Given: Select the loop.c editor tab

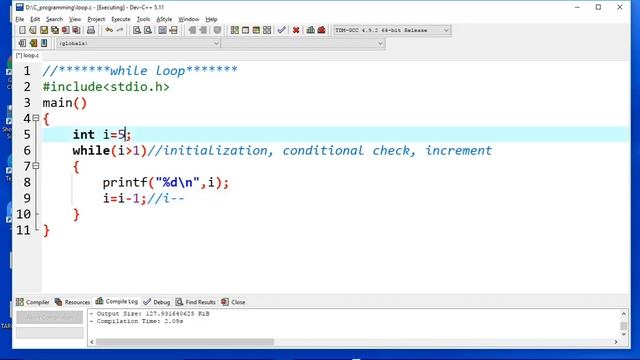Looking at the screenshot, I should coord(27,56).
